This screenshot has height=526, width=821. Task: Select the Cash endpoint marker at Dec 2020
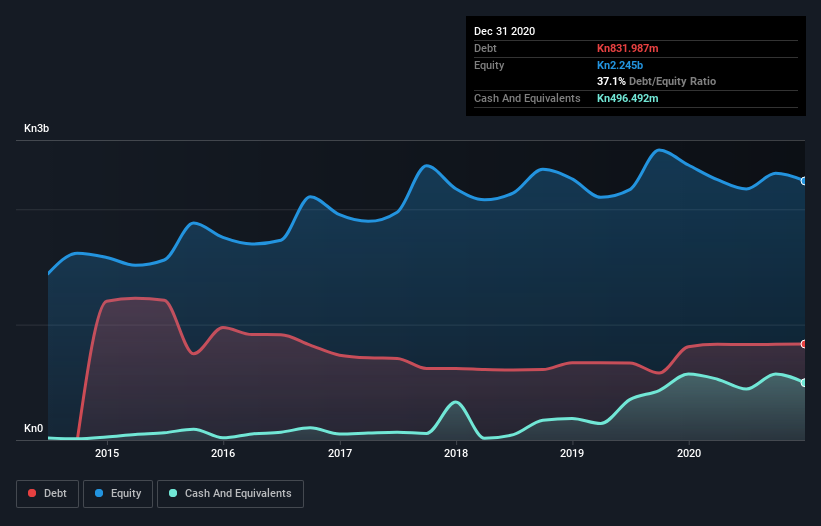[x=804, y=383]
